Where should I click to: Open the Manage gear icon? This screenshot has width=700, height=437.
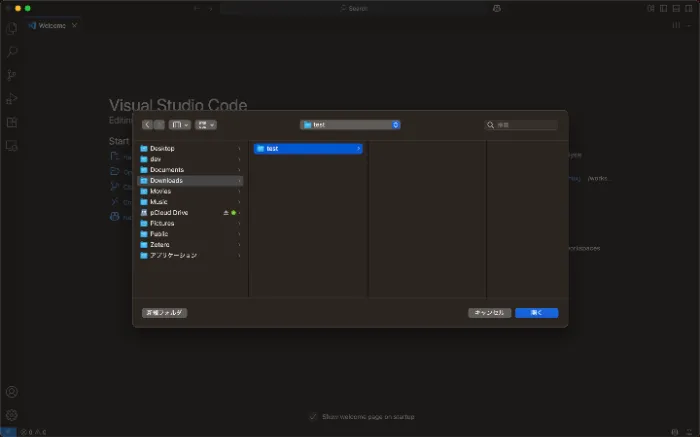click(x=12, y=414)
